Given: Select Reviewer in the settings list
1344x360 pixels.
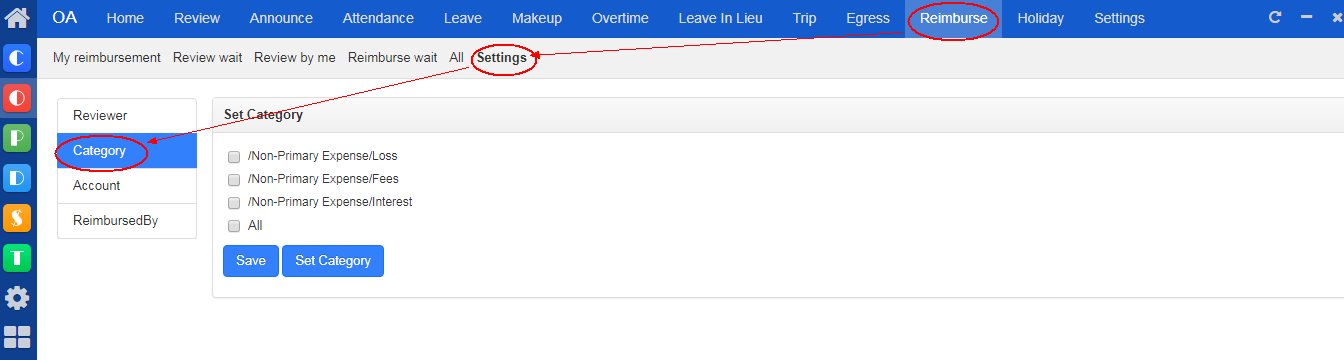Looking at the screenshot, I should pyautogui.click(x=127, y=116).
